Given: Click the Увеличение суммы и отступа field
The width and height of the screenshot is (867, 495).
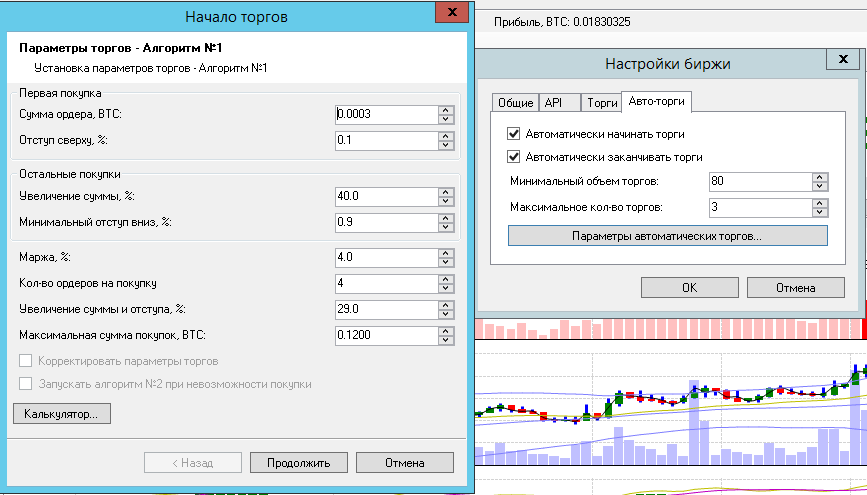Looking at the screenshot, I should [x=385, y=309].
